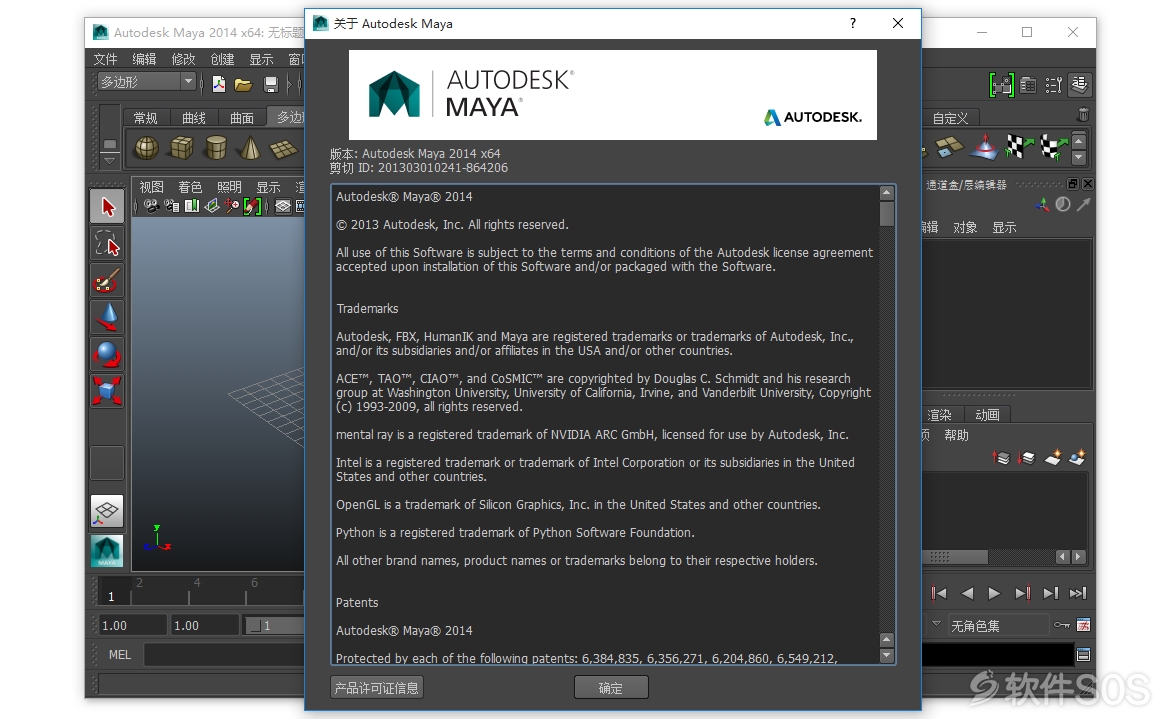Open the character set dropdown arrow
Screen dimensions: 1167x719
click(x=936, y=624)
